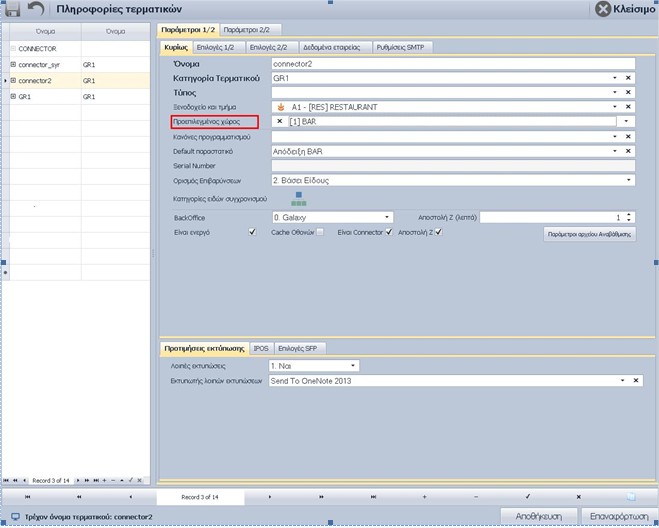Click the Serial Number input field

453,166
